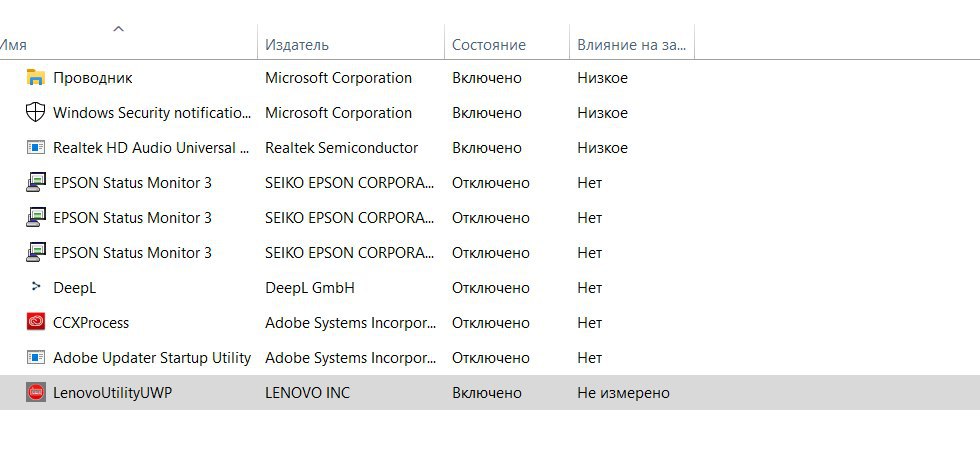
Task: Click the Adobe Updater Startup Utility icon
Action: coord(36,357)
